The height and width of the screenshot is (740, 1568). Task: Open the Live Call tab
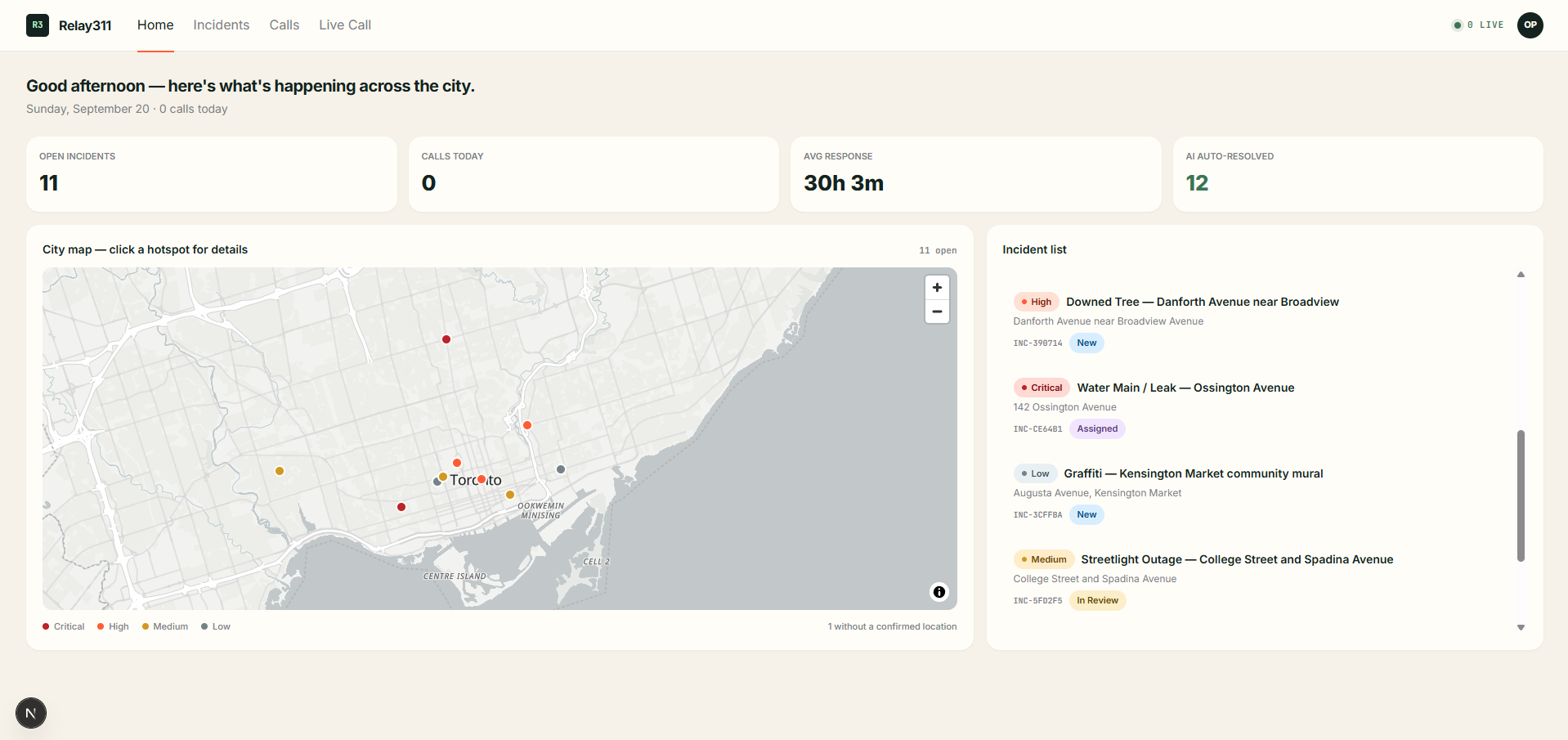[345, 25]
